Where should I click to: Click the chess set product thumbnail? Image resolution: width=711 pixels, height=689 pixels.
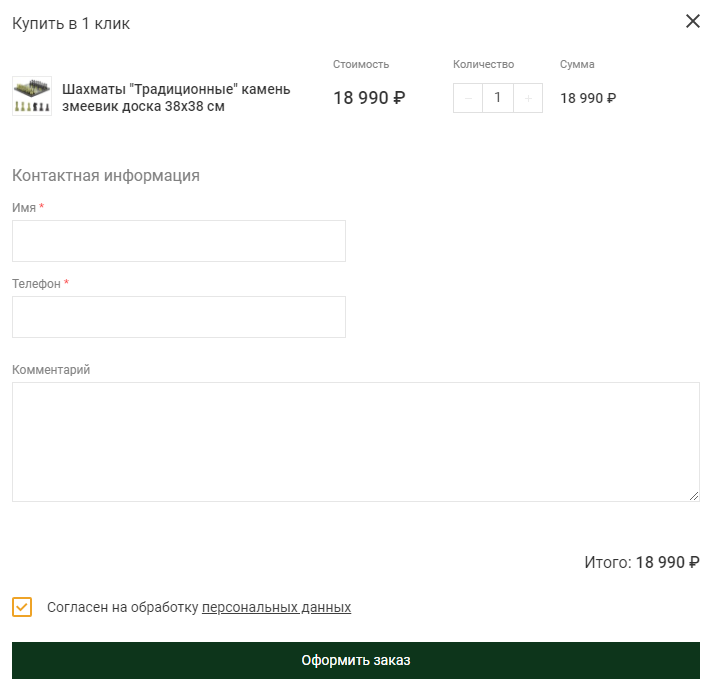point(32,97)
